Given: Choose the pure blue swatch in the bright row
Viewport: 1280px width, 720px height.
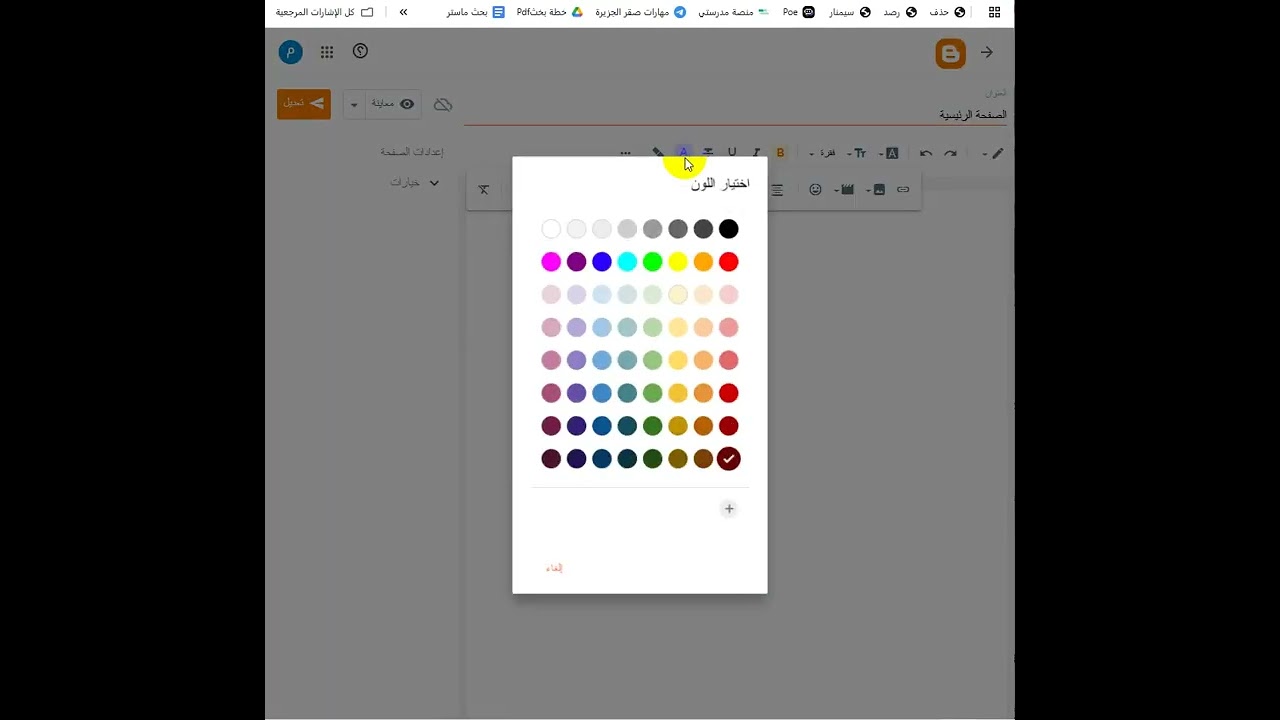Looking at the screenshot, I should [x=602, y=262].
